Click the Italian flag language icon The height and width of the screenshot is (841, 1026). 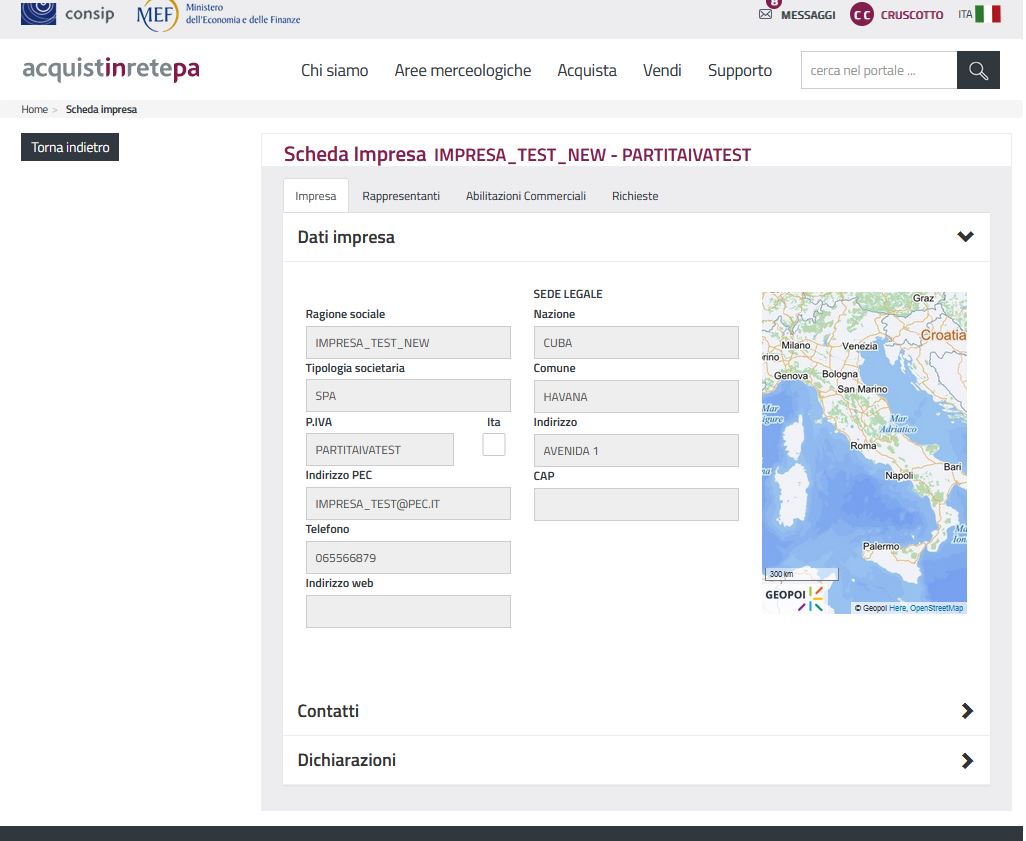(988, 15)
